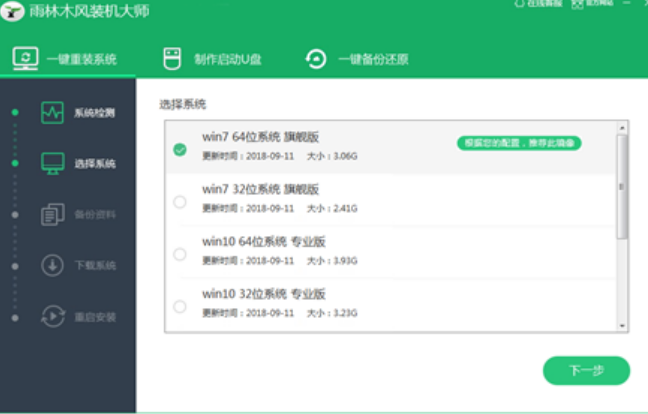Click the system list scrollbar down arrow
The width and height of the screenshot is (648, 414).
[x=622, y=326]
